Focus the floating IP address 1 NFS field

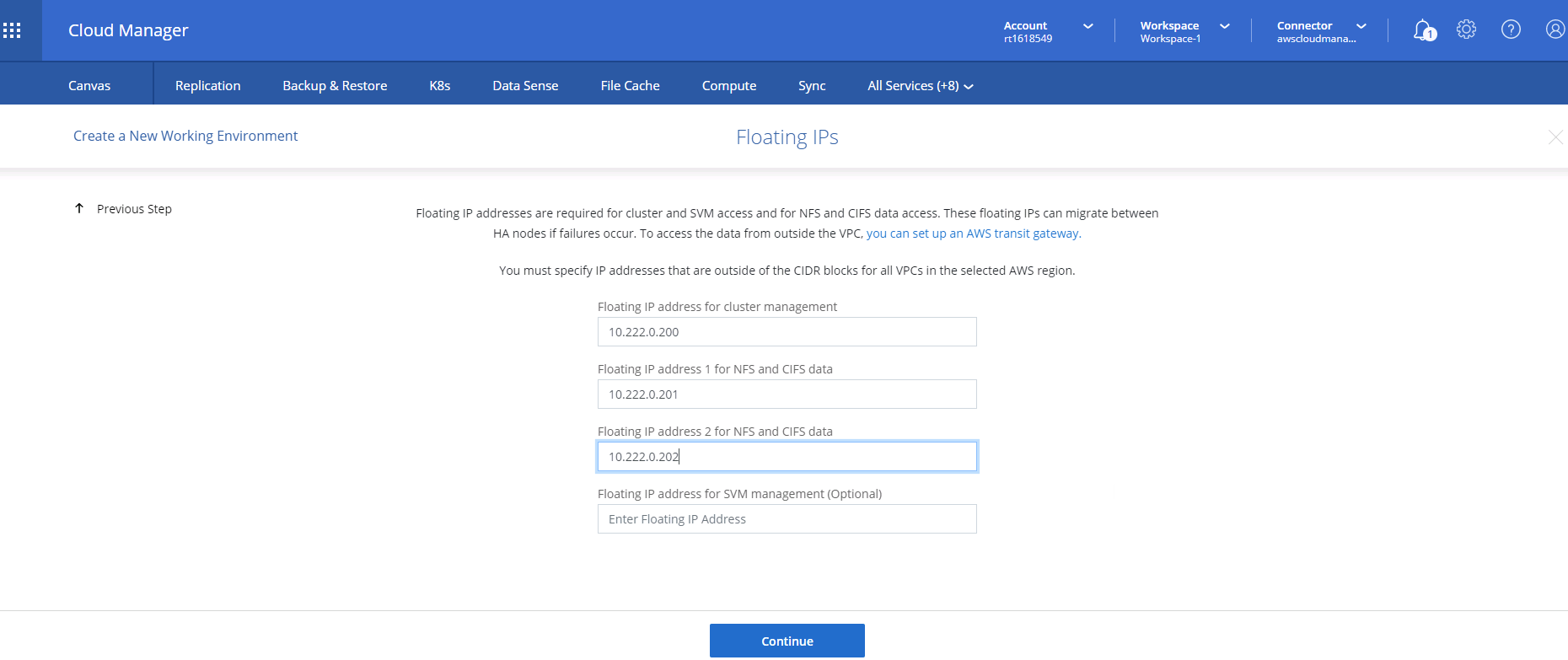[787, 394]
